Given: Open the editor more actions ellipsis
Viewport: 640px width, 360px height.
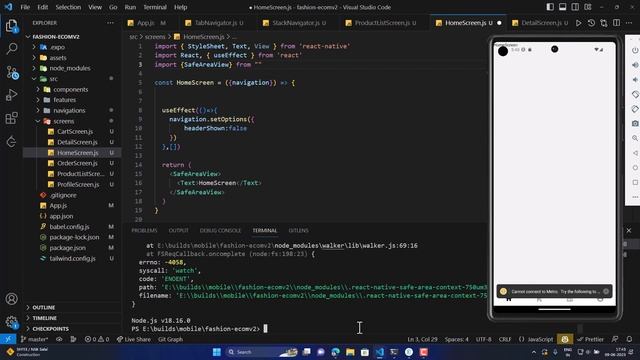Looking at the screenshot, I should point(629,23).
